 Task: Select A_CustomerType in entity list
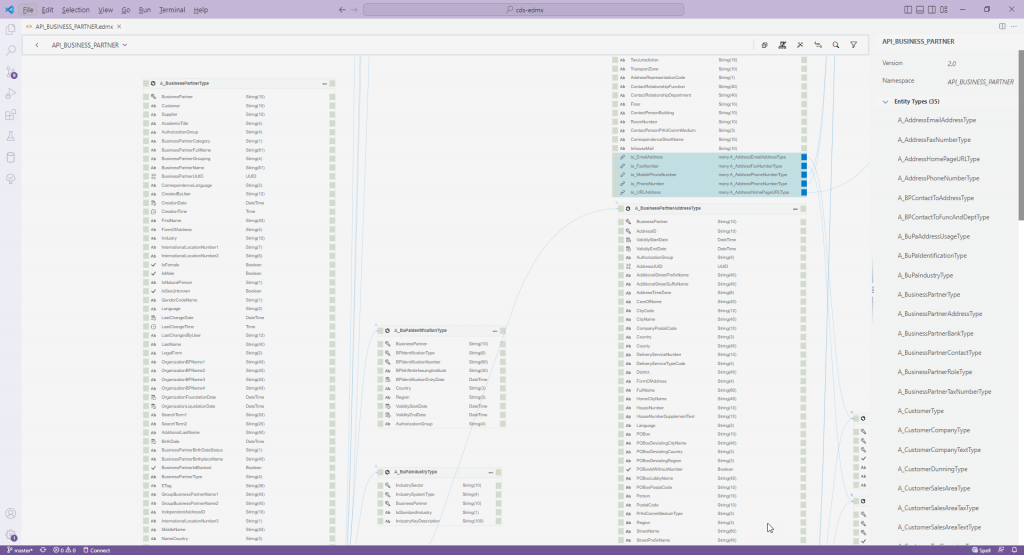920,411
